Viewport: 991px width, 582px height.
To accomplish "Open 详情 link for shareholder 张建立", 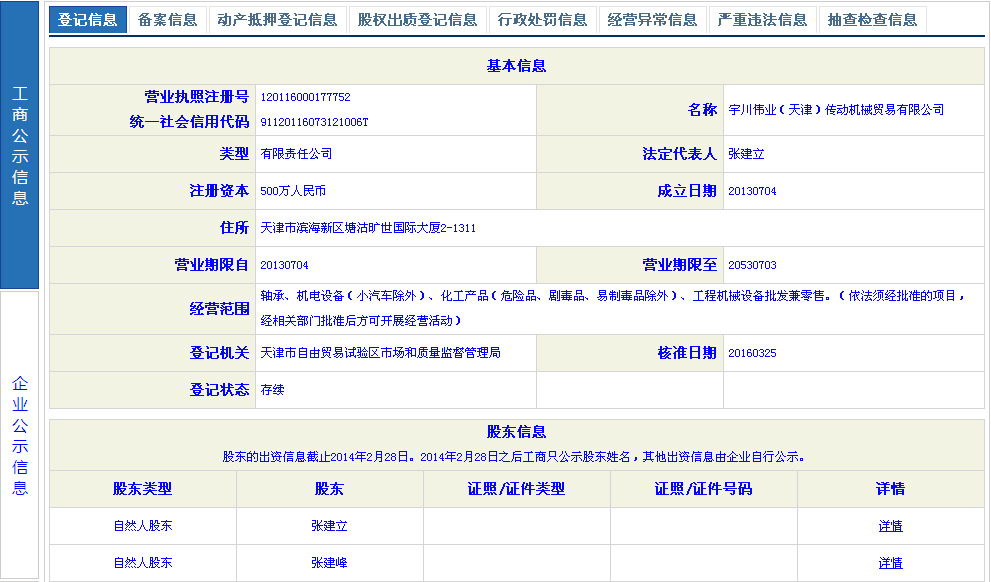I will pos(890,526).
